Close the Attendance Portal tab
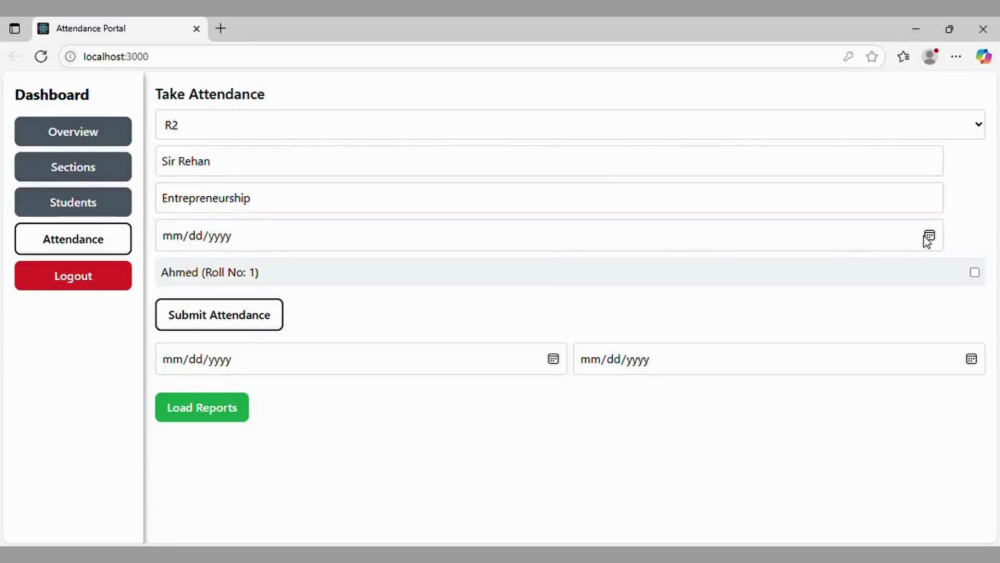Image resolution: width=1000 pixels, height=563 pixels. point(196,29)
